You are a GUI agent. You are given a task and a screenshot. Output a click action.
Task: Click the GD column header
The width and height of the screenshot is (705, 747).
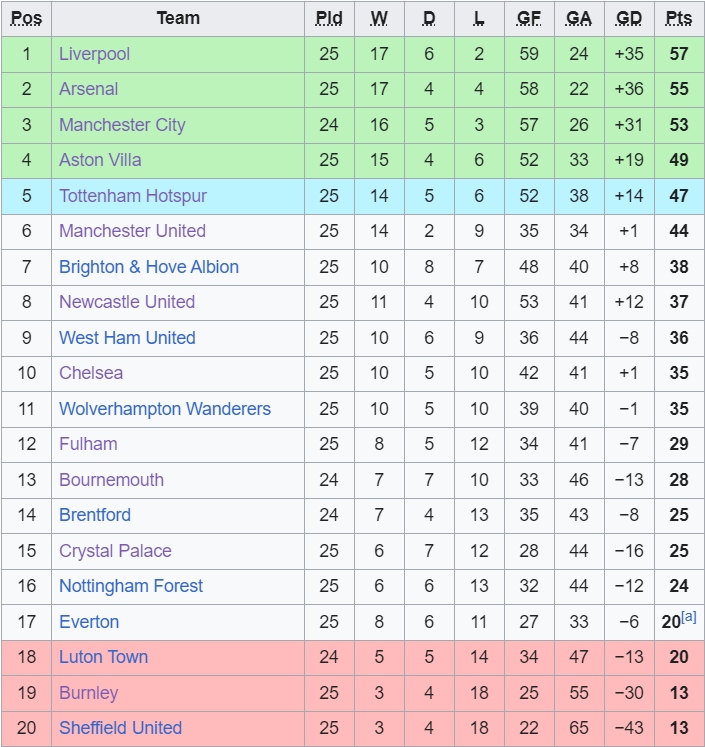[629, 18]
